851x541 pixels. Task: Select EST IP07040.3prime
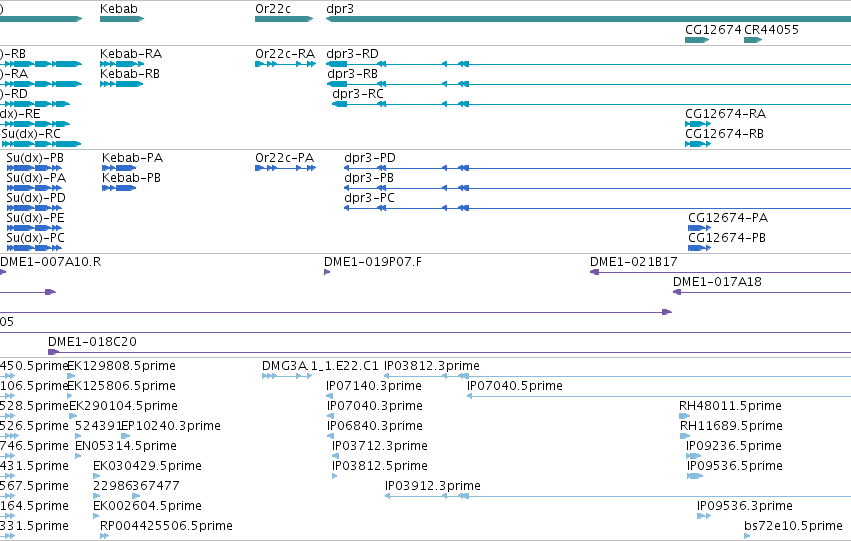click(x=331, y=416)
